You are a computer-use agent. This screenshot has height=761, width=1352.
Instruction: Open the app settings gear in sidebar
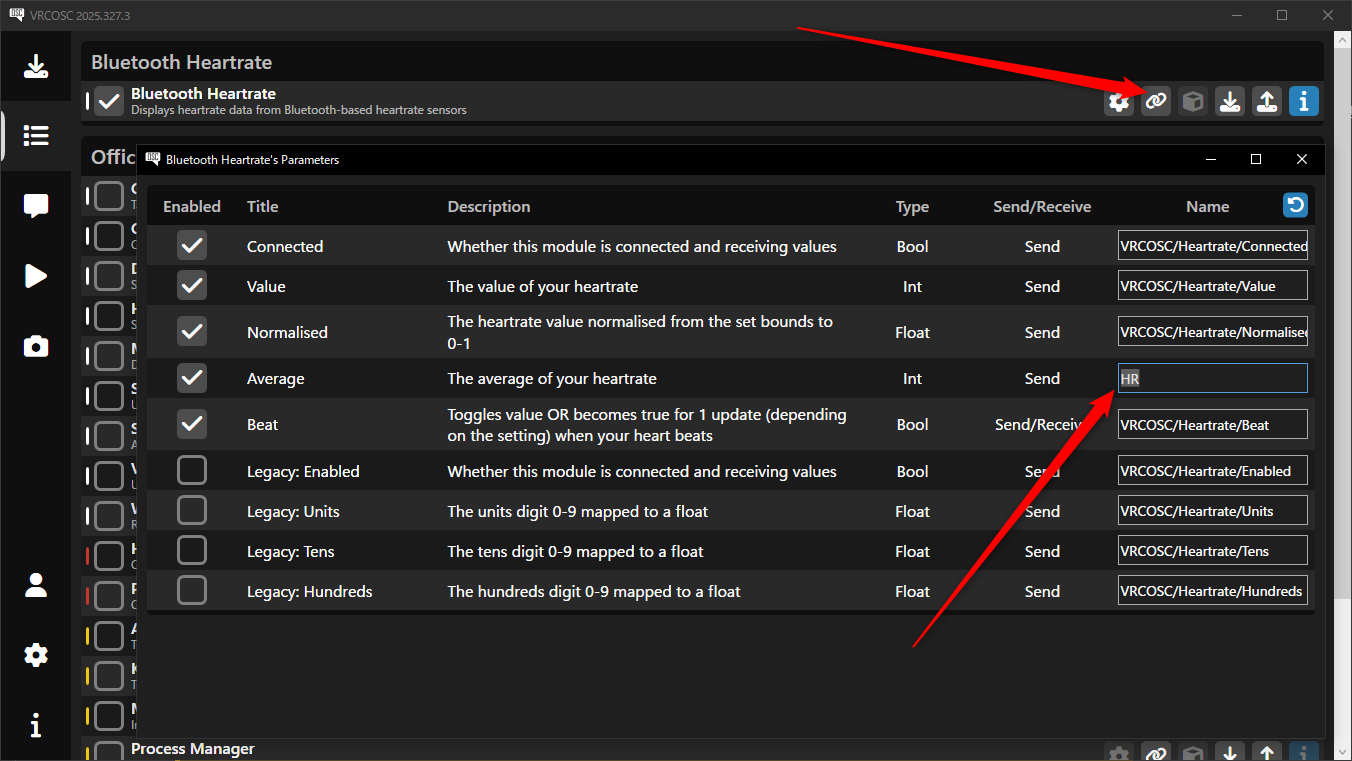click(36, 655)
